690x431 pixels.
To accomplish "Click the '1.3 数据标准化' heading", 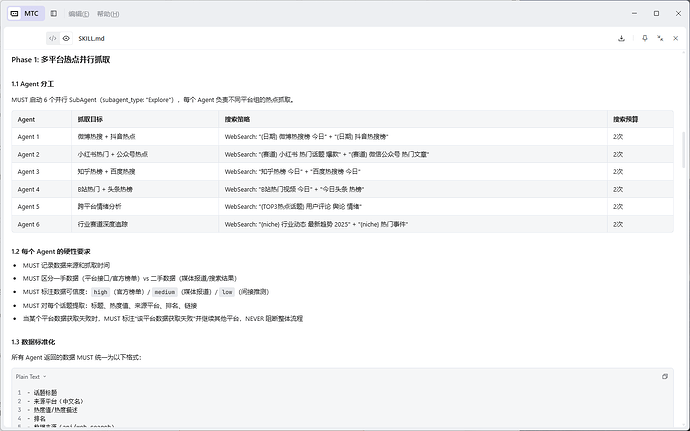I will (33, 342).
